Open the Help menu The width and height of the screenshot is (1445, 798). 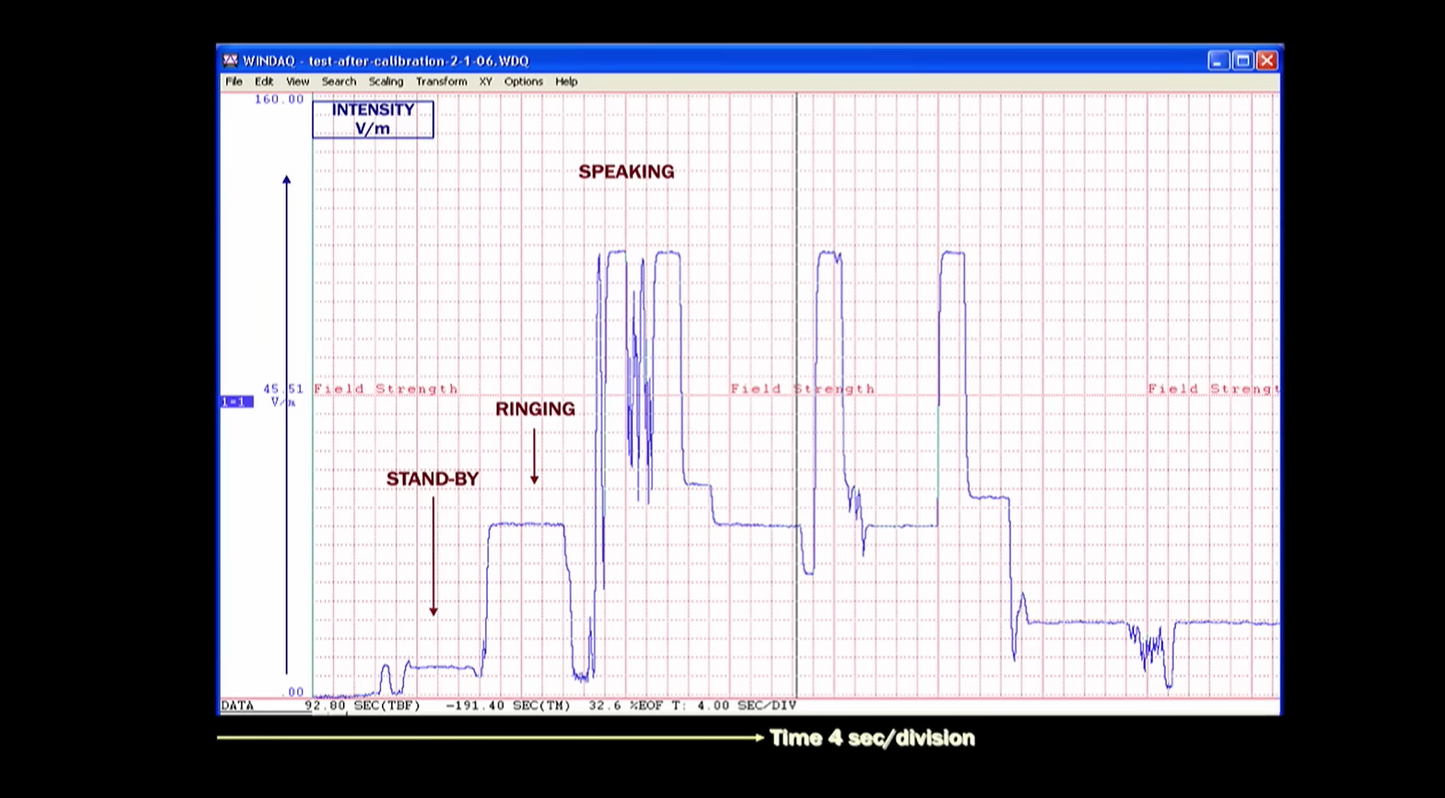point(566,81)
